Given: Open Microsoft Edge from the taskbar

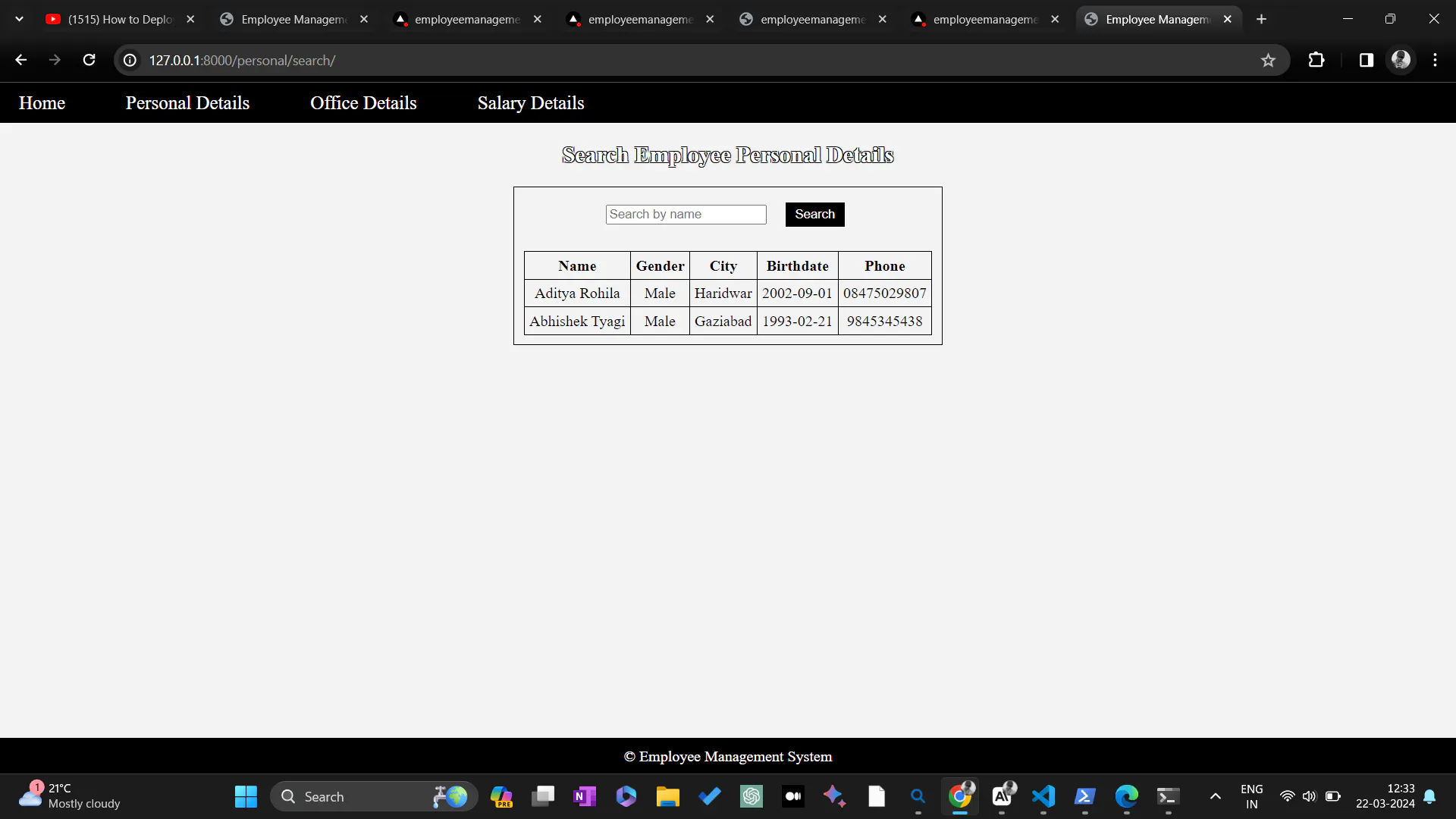Looking at the screenshot, I should pyautogui.click(x=1126, y=796).
